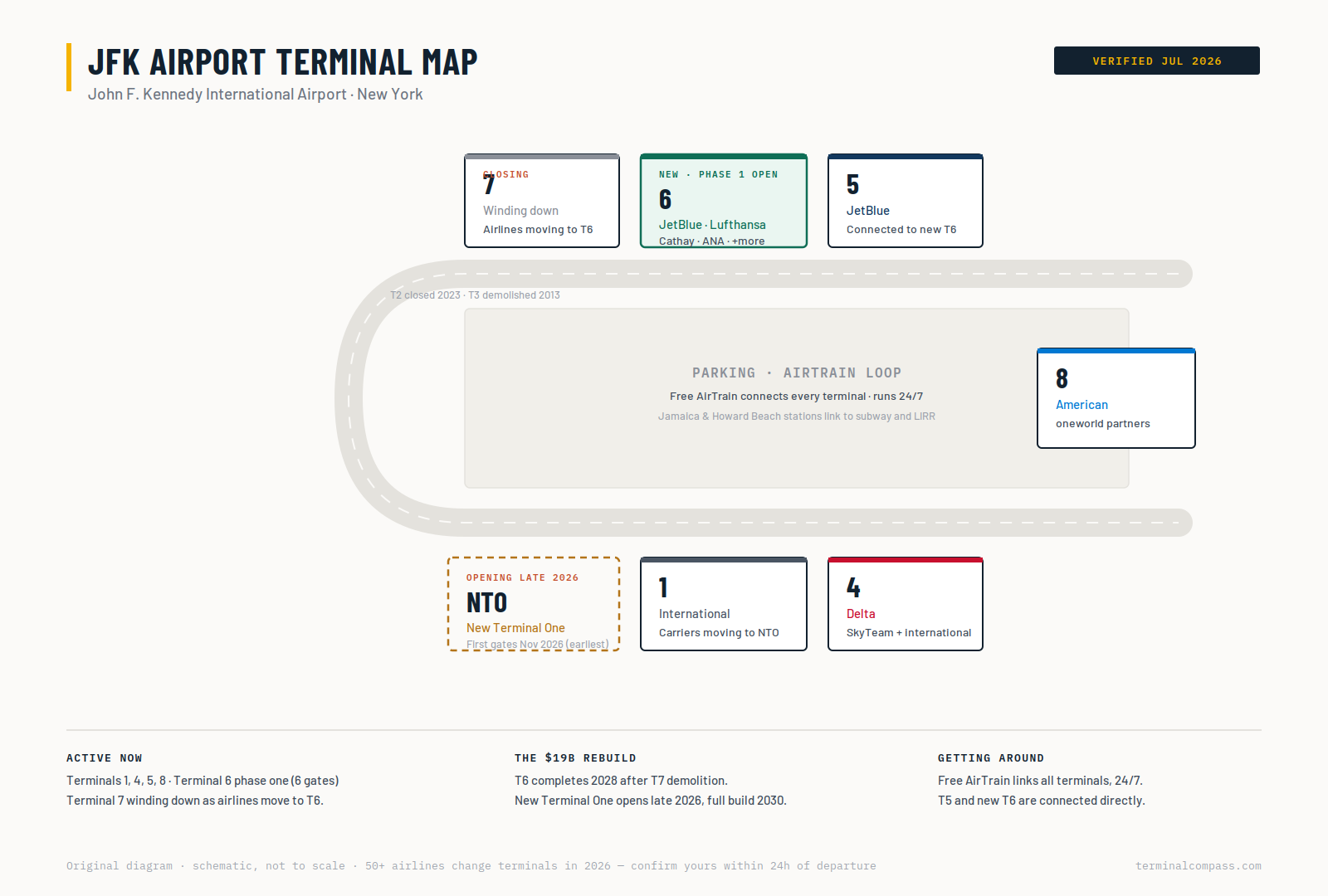Click 'The $19B Rebuild' heading
The width and height of the screenshot is (1328, 896).
click(x=575, y=758)
